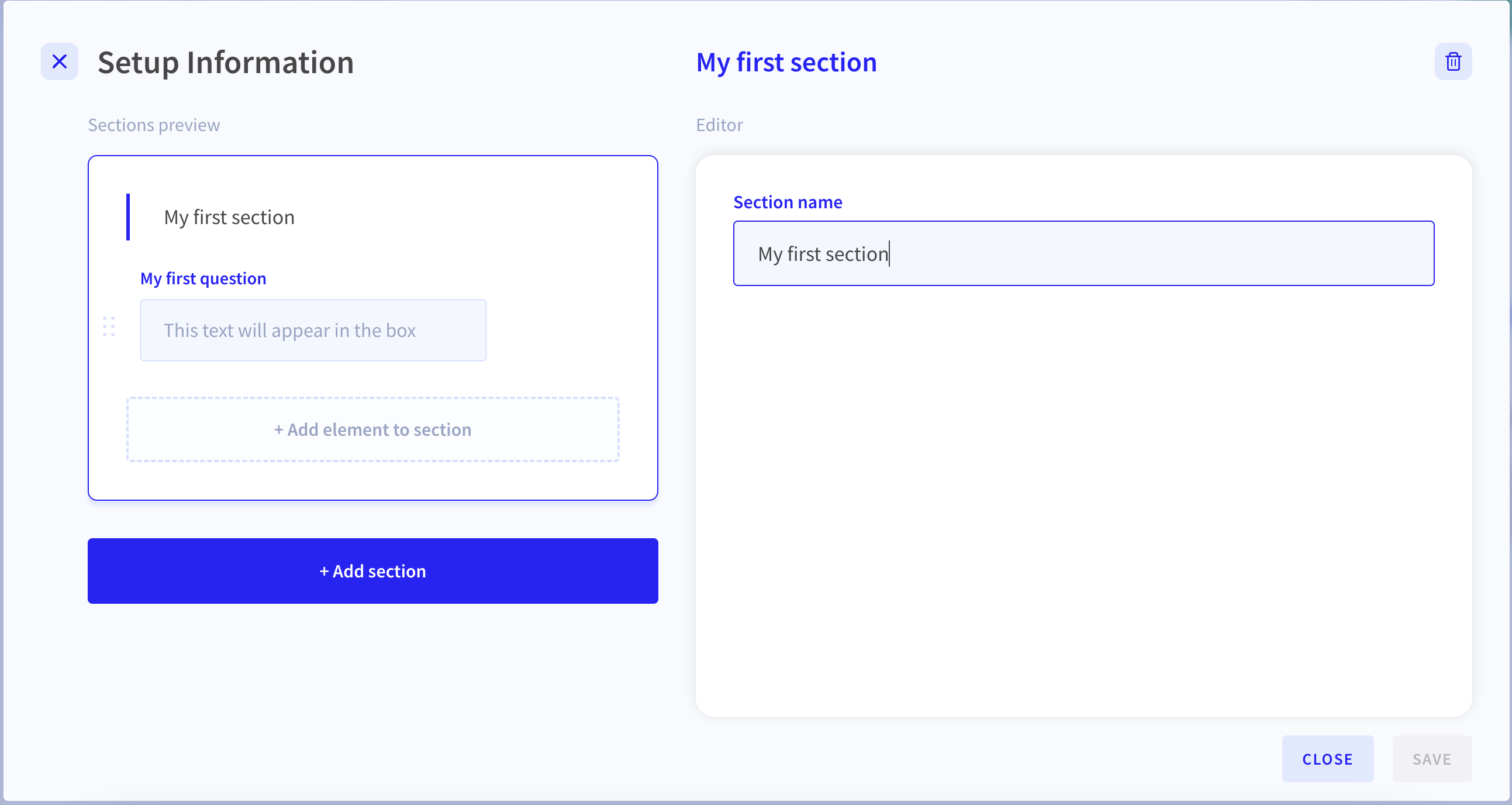
Task: Click the Setup Information title
Action: click(225, 62)
